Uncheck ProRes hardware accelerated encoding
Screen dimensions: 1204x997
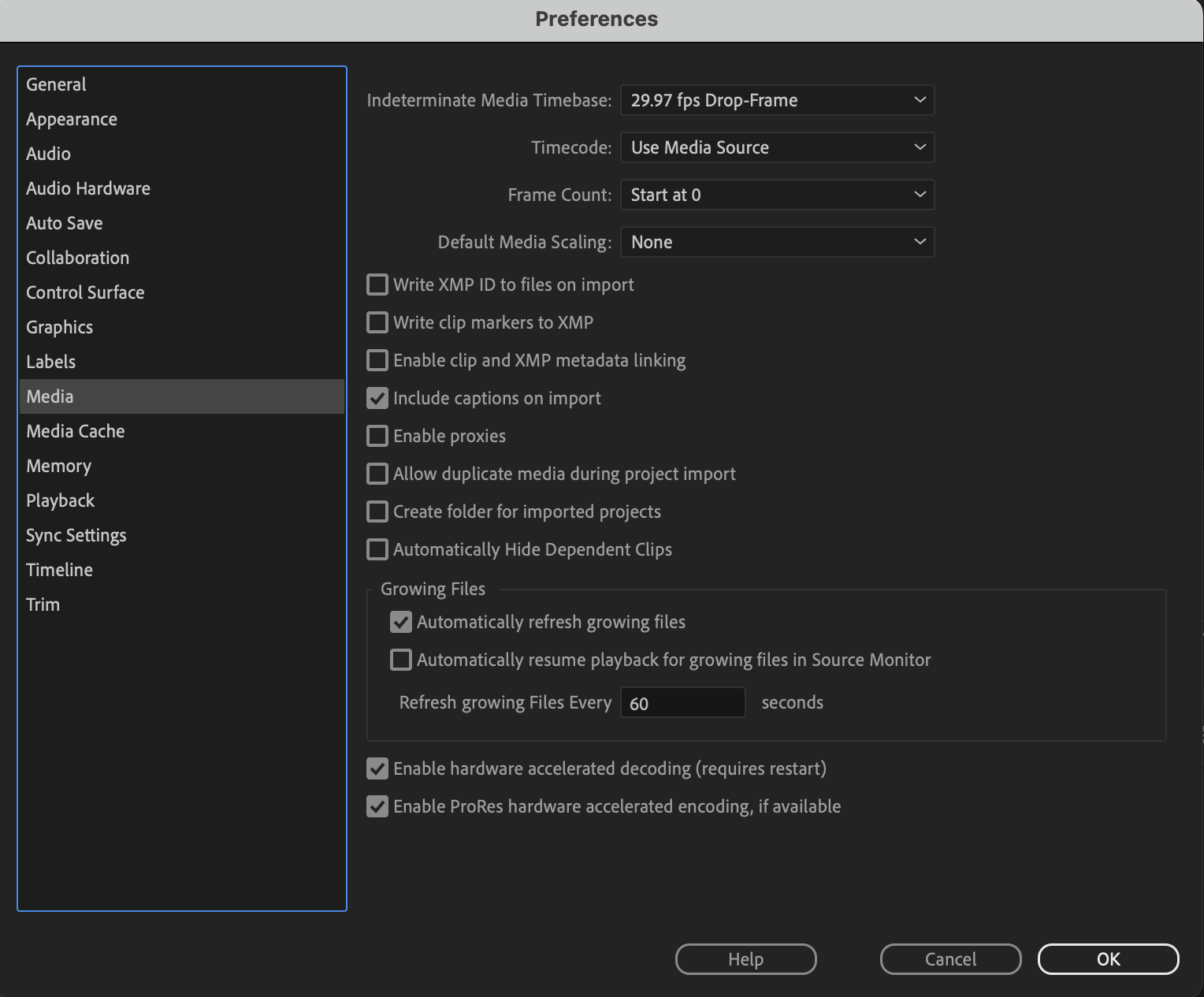(x=377, y=806)
